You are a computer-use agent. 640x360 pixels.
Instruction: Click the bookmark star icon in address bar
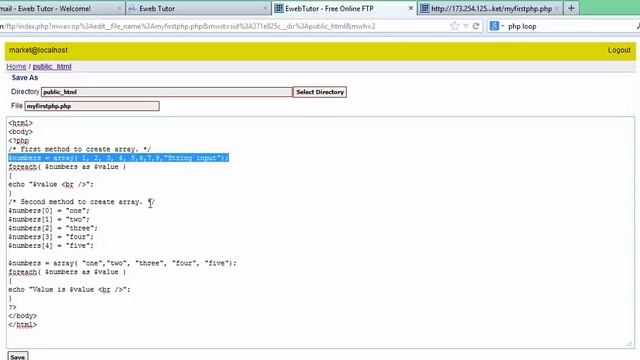[454, 26]
